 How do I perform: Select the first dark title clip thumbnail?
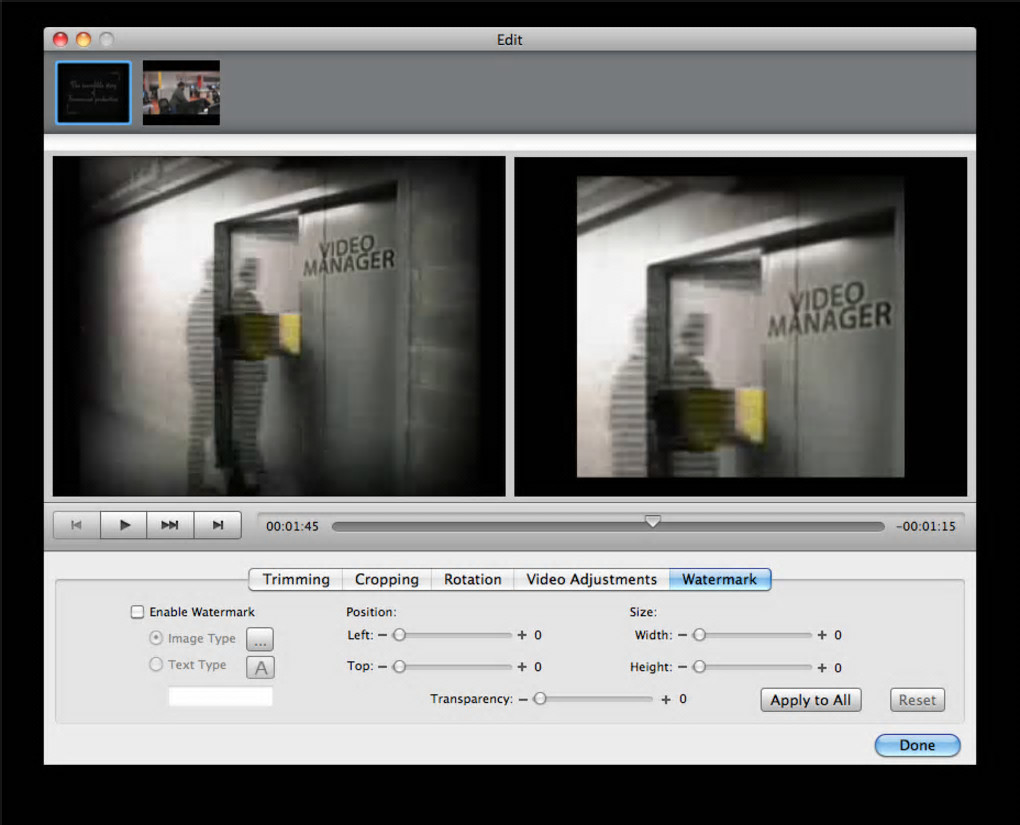[x=94, y=92]
